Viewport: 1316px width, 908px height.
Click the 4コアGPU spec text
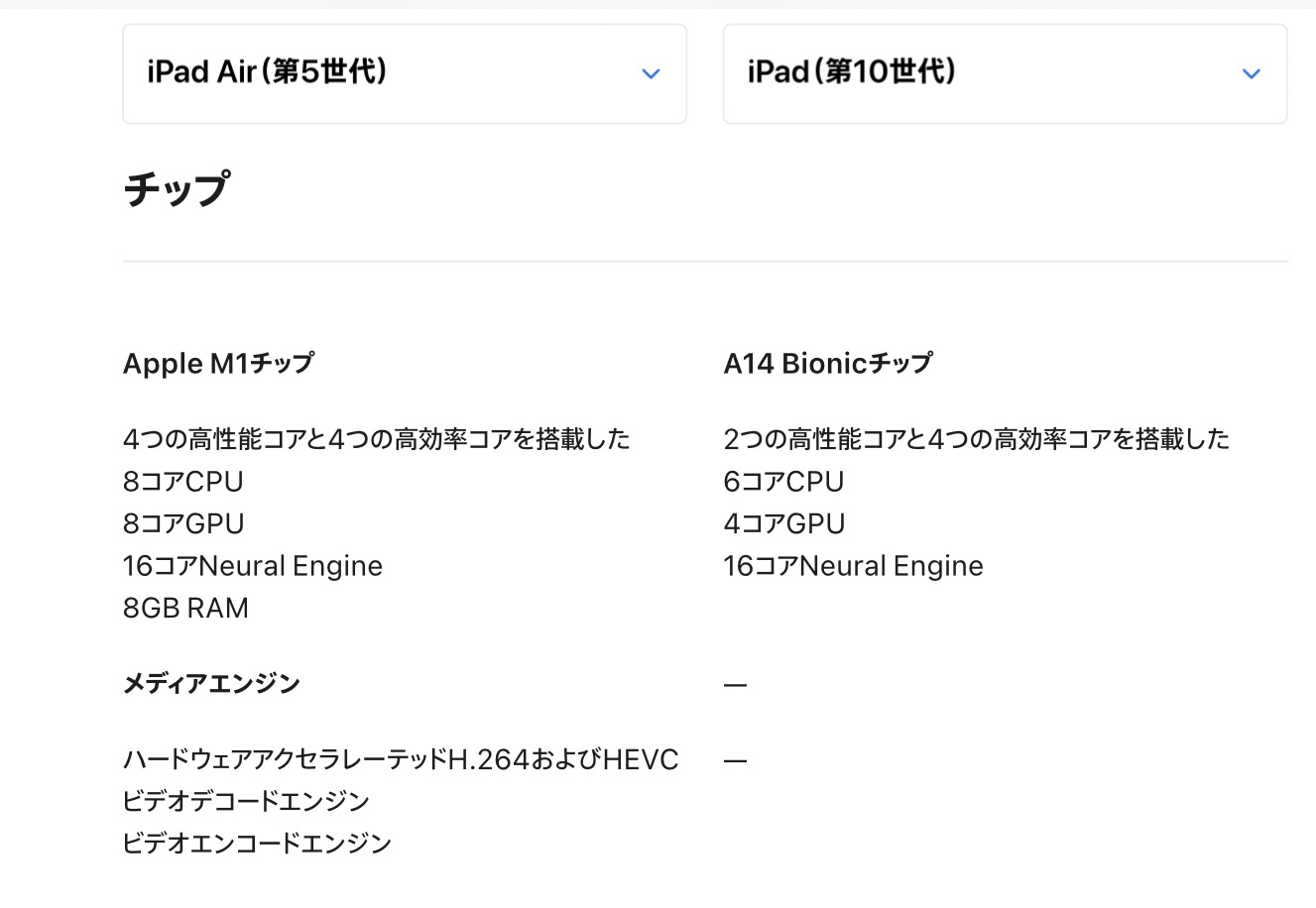[783, 523]
